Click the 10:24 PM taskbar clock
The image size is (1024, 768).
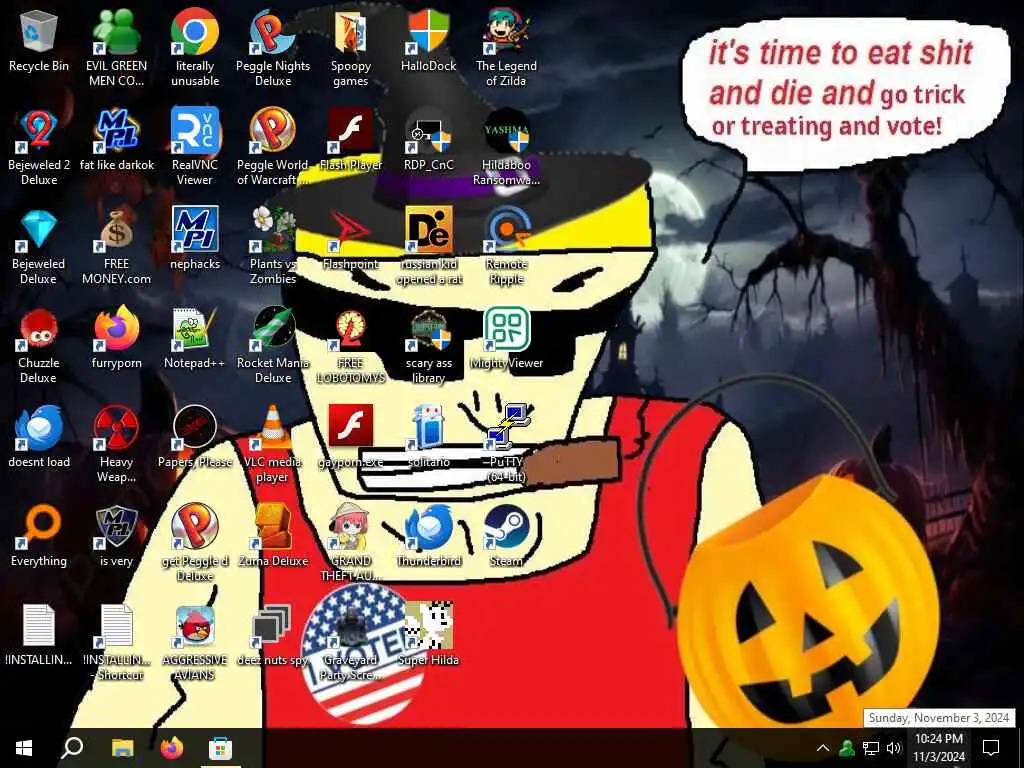(938, 748)
